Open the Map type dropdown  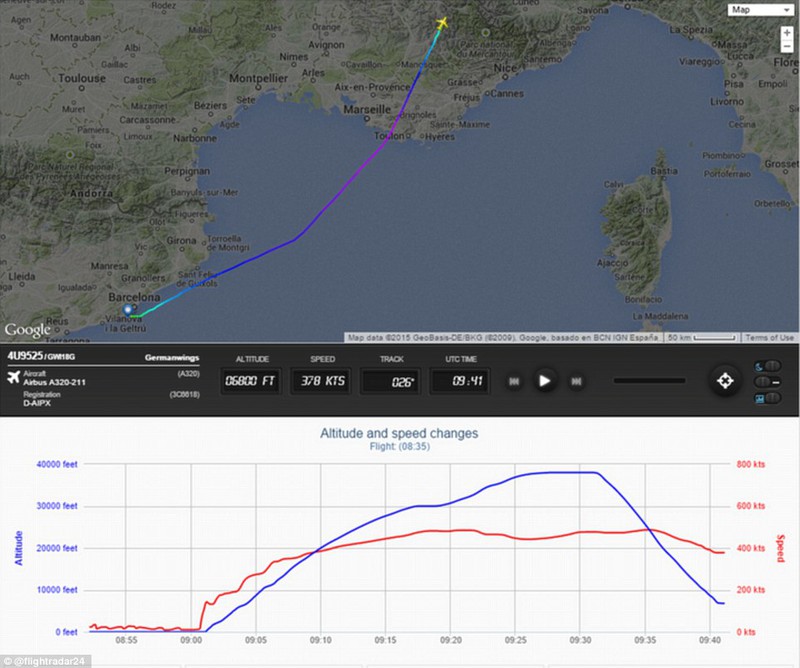[760, 10]
